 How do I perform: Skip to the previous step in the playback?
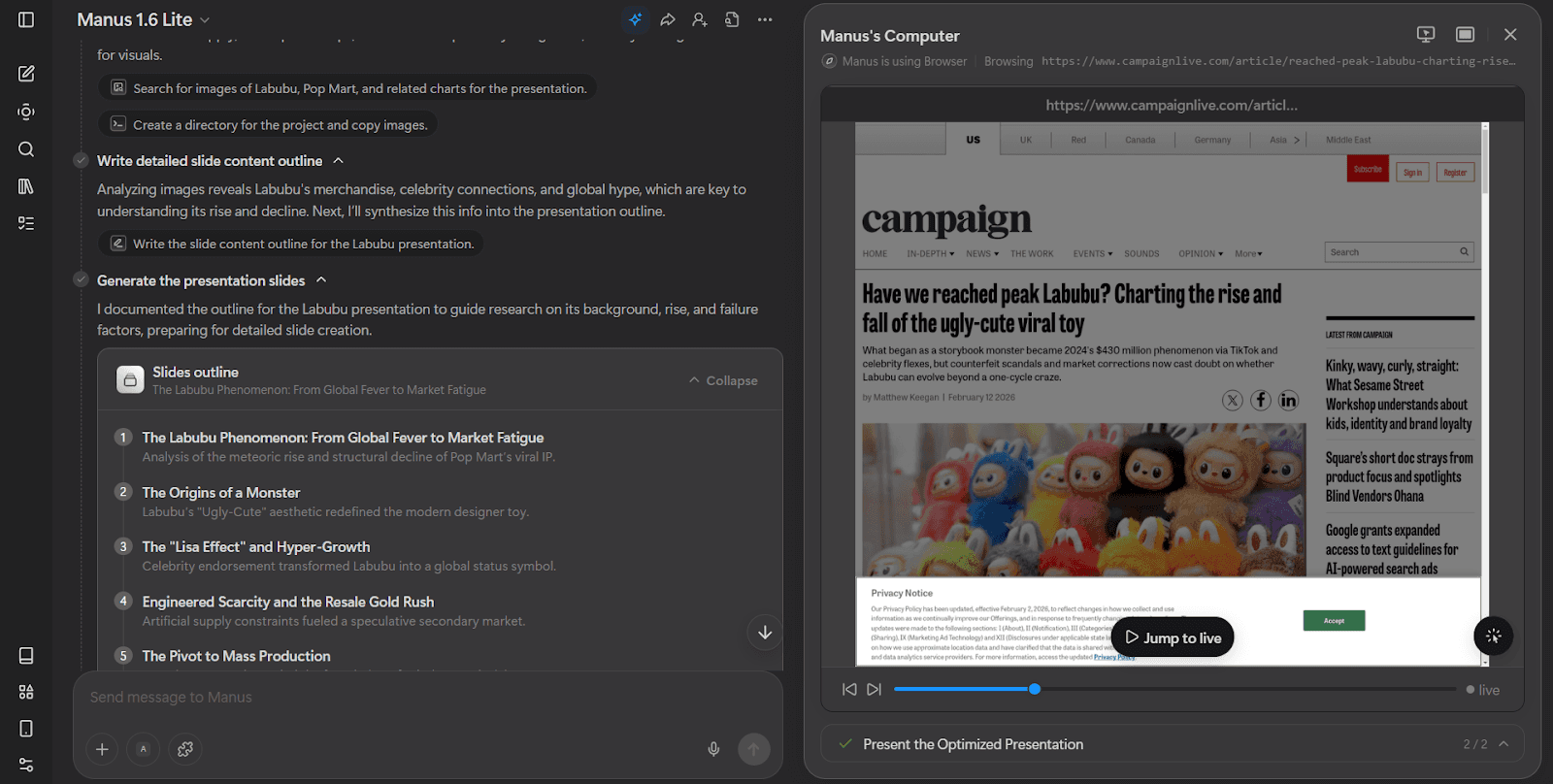[849, 689]
